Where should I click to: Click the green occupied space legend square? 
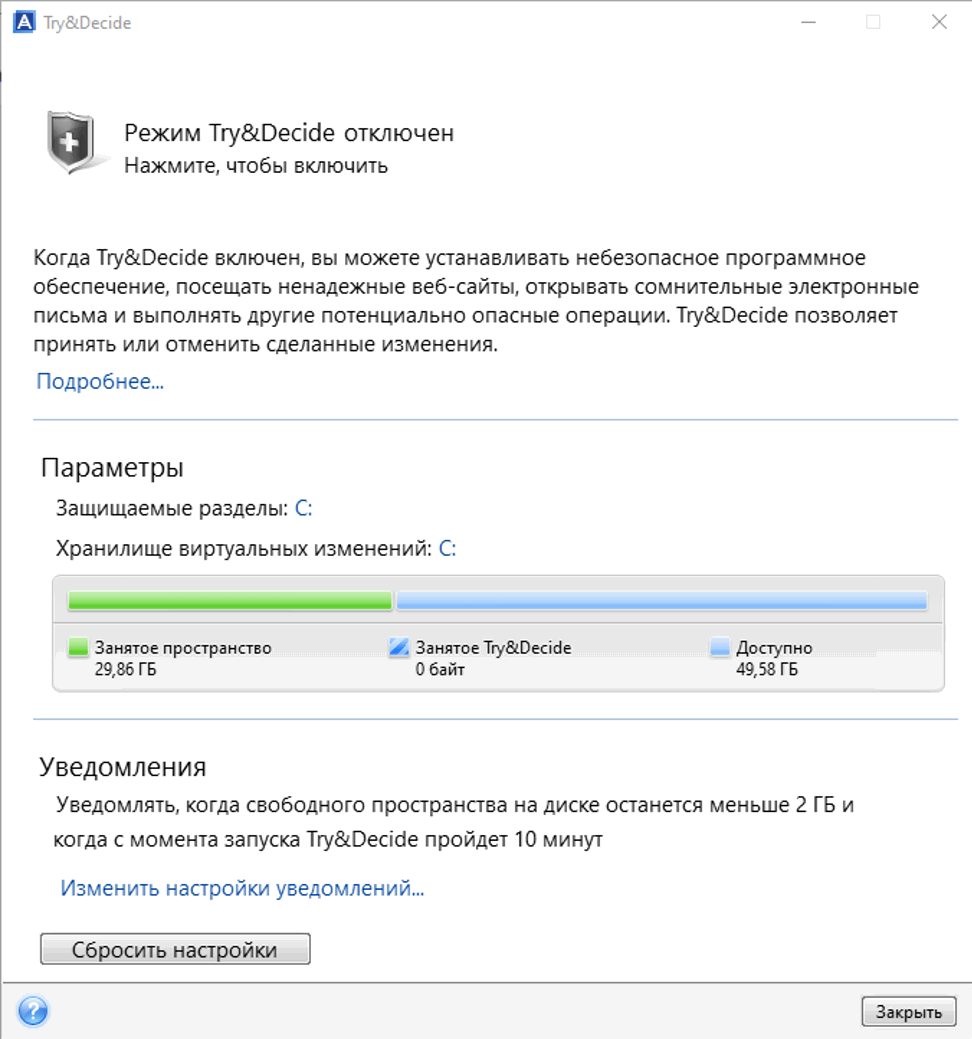point(78,647)
